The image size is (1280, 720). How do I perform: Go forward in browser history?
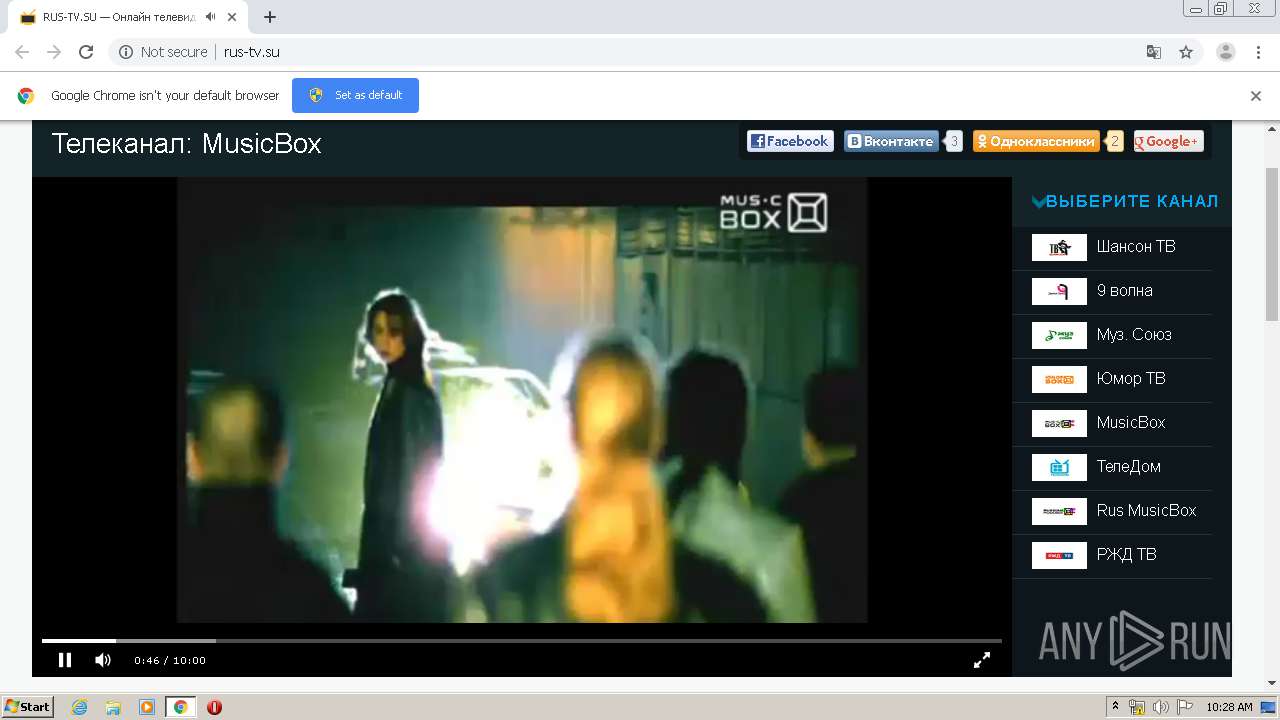tap(54, 52)
